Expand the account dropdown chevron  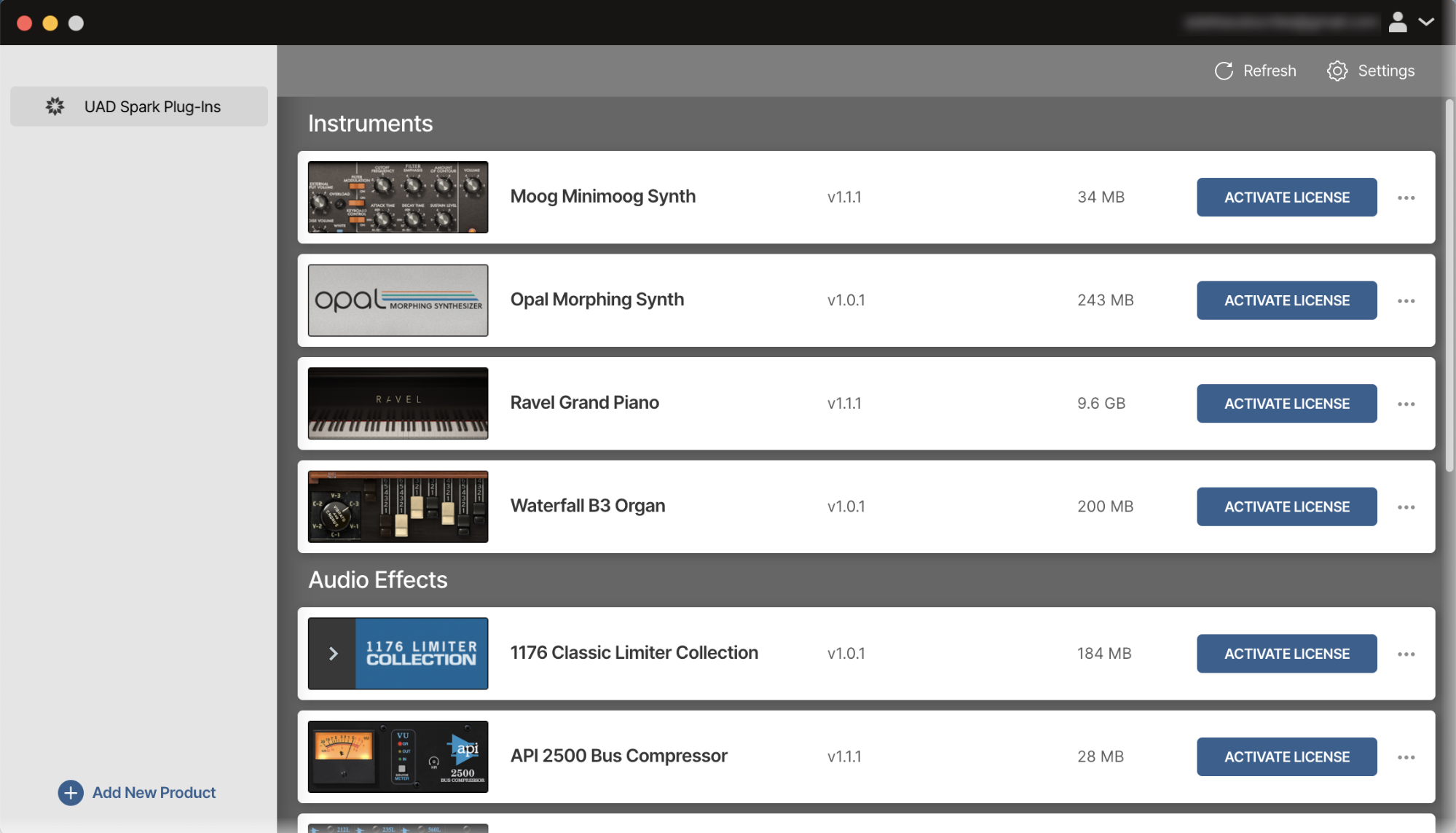(x=1426, y=22)
